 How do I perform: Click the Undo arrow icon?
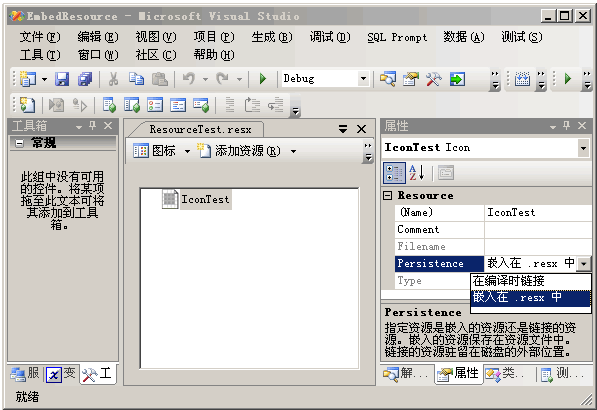pos(188,79)
